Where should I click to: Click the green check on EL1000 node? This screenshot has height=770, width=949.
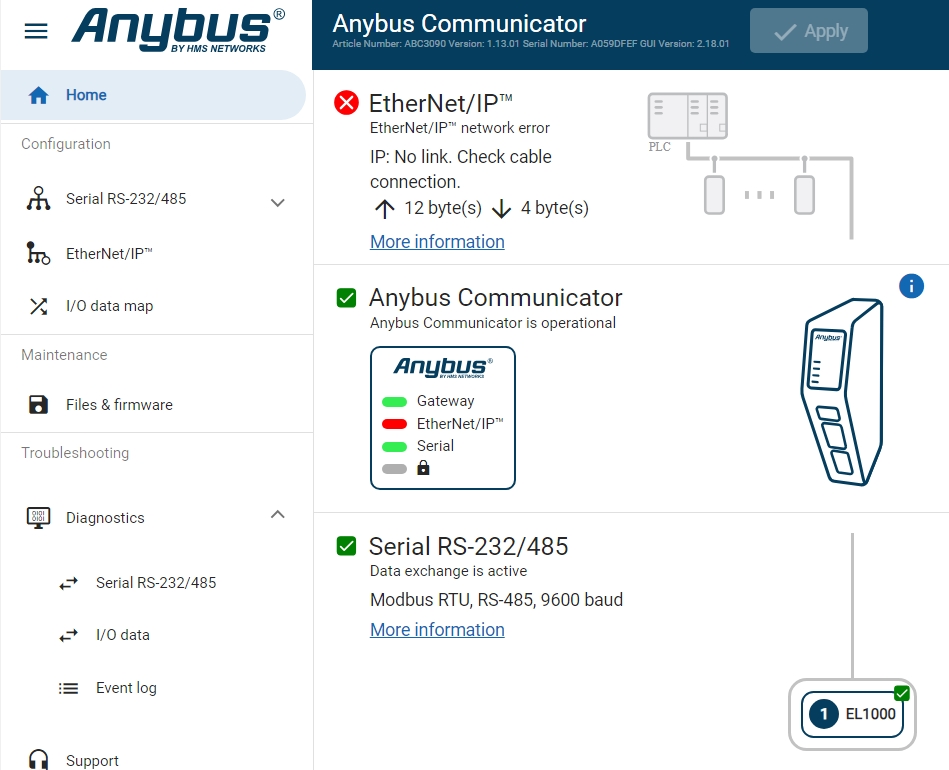click(x=901, y=693)
